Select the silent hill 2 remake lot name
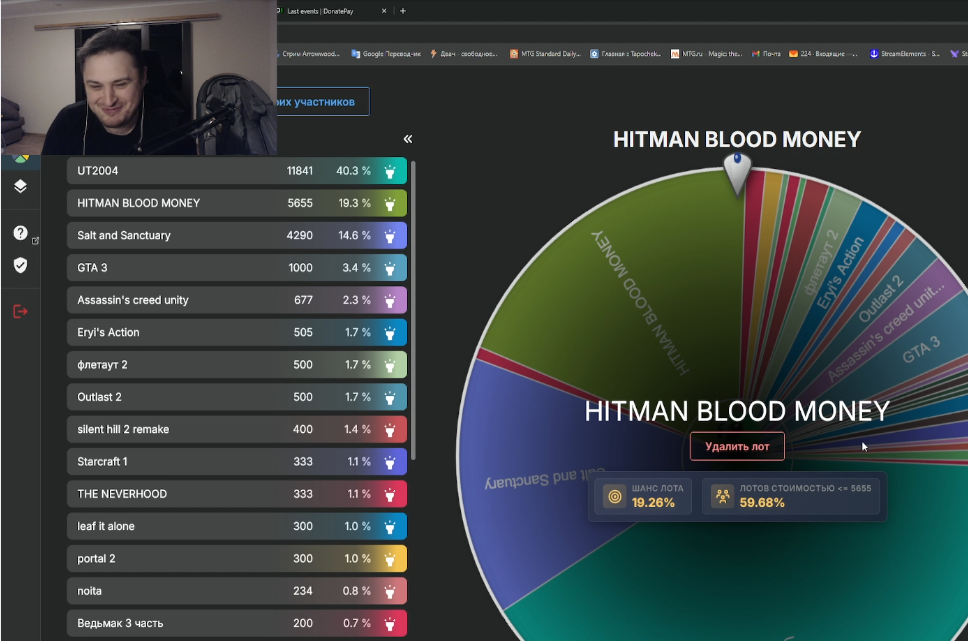This screenshot has width=968, height=641. click(123, 430)
